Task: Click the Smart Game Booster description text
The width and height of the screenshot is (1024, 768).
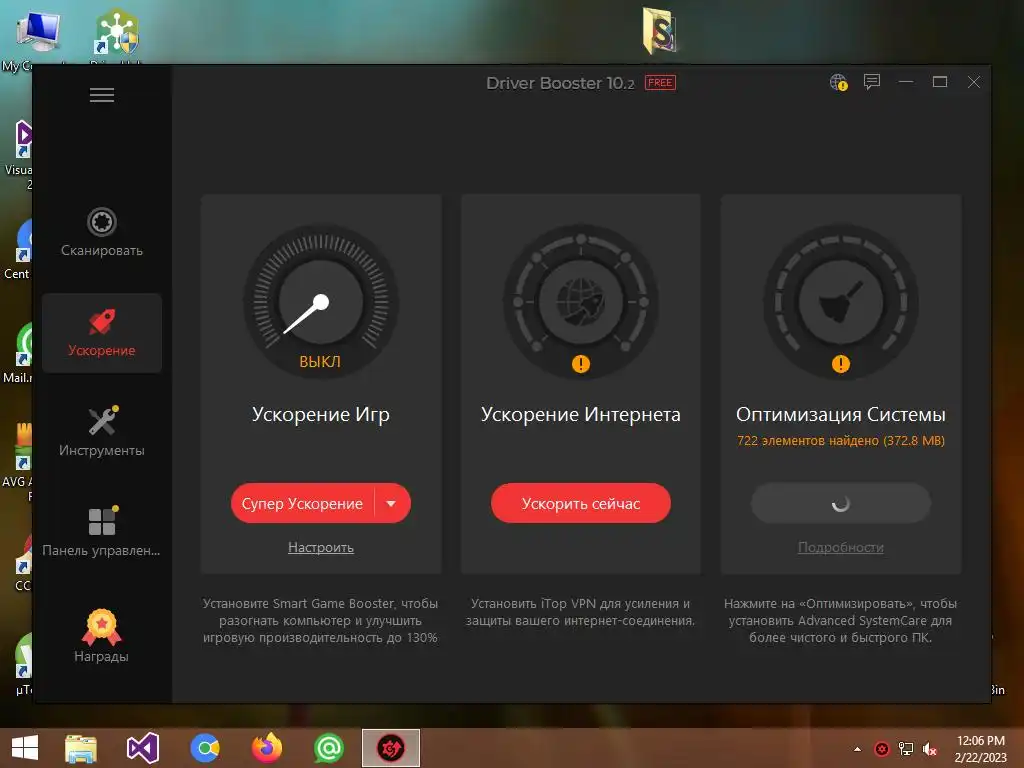Action: coord(320,620)
